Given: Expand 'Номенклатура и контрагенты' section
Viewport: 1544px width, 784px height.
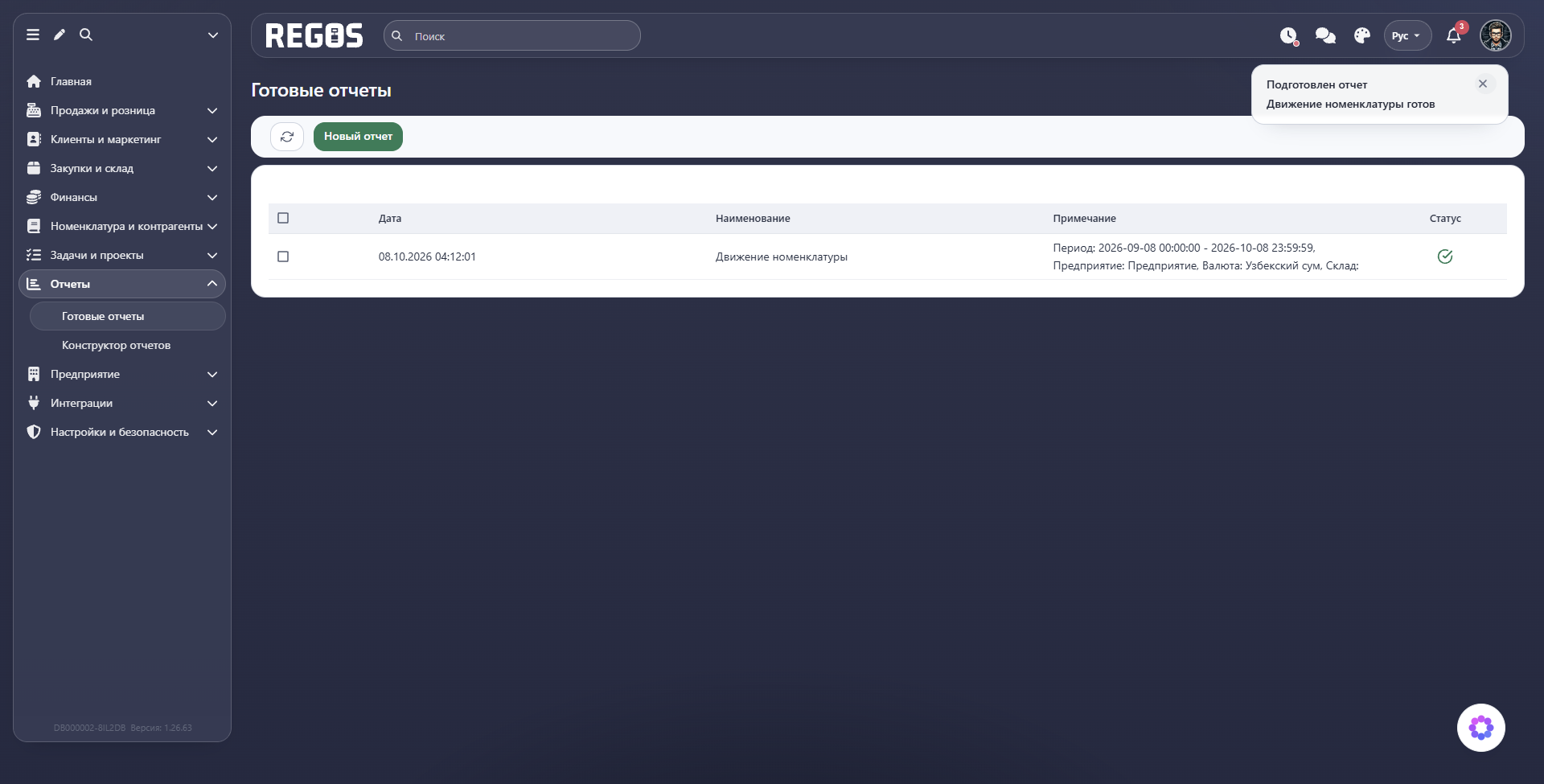Looking at the screenshot, I should click(122, 226).
